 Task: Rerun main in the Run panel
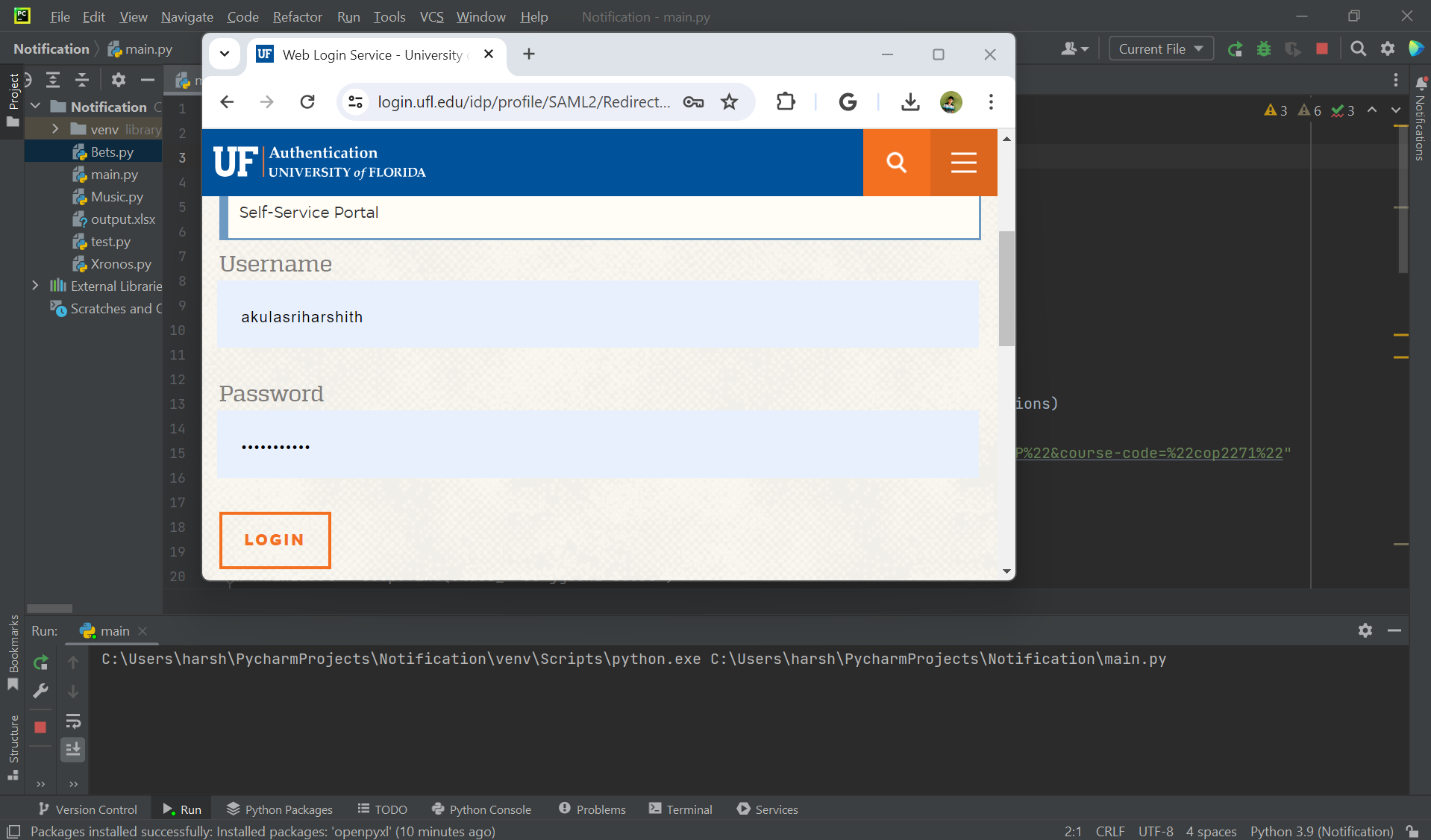pos(41,662)
